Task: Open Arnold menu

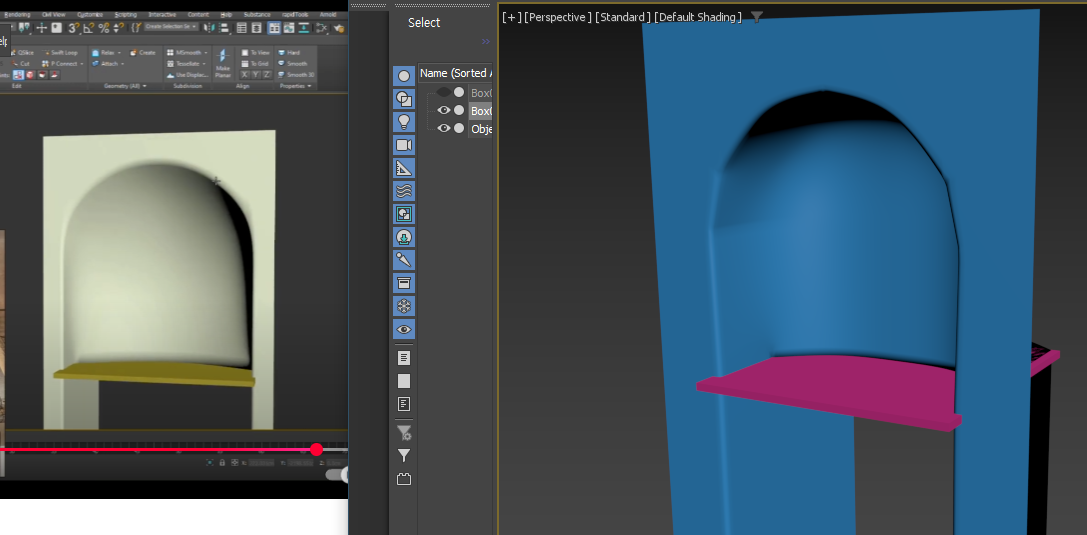Action: (328, 15)
